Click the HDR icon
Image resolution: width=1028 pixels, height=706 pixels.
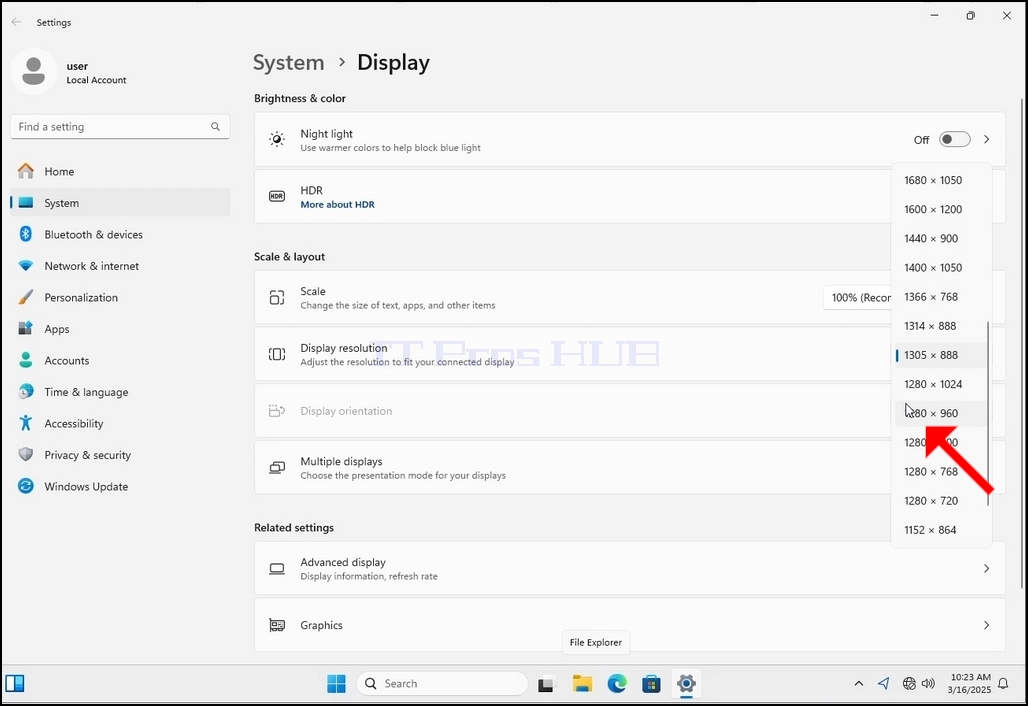[x=277, y=196]
